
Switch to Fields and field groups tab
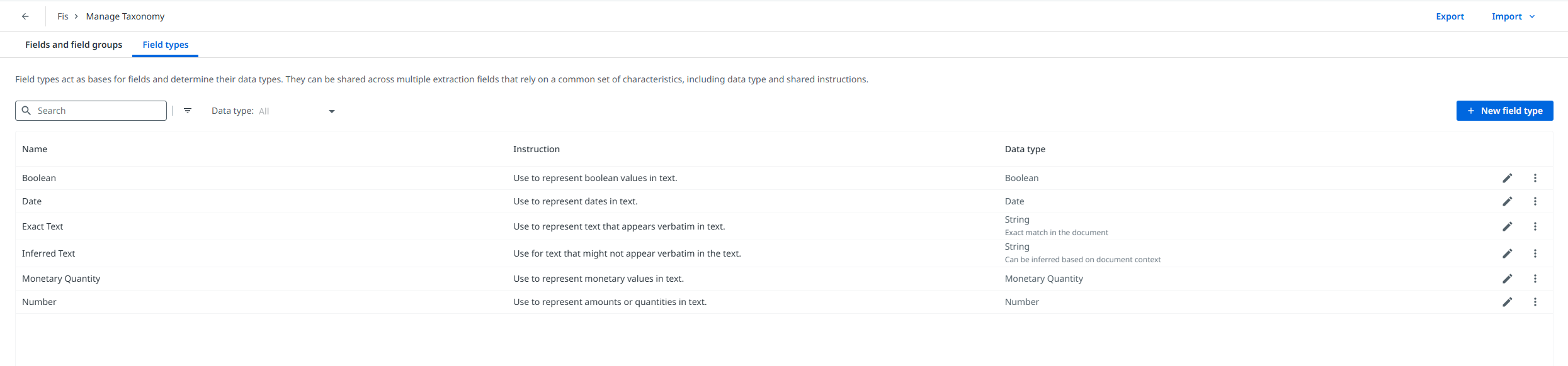[74, 45]
